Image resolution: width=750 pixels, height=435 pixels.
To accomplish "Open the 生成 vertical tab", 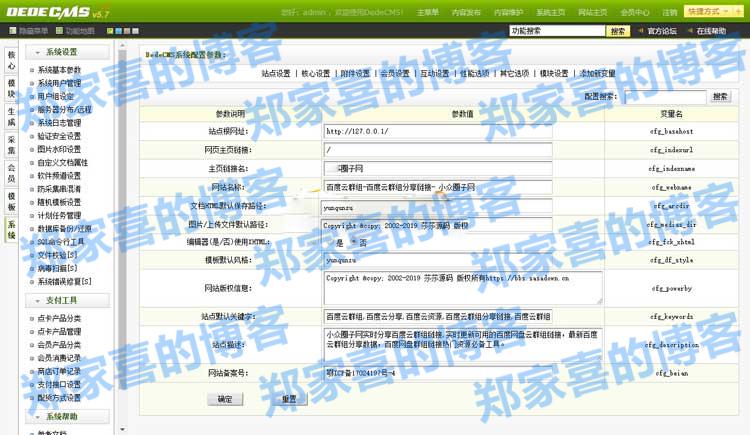I will [x=11, y=117].
